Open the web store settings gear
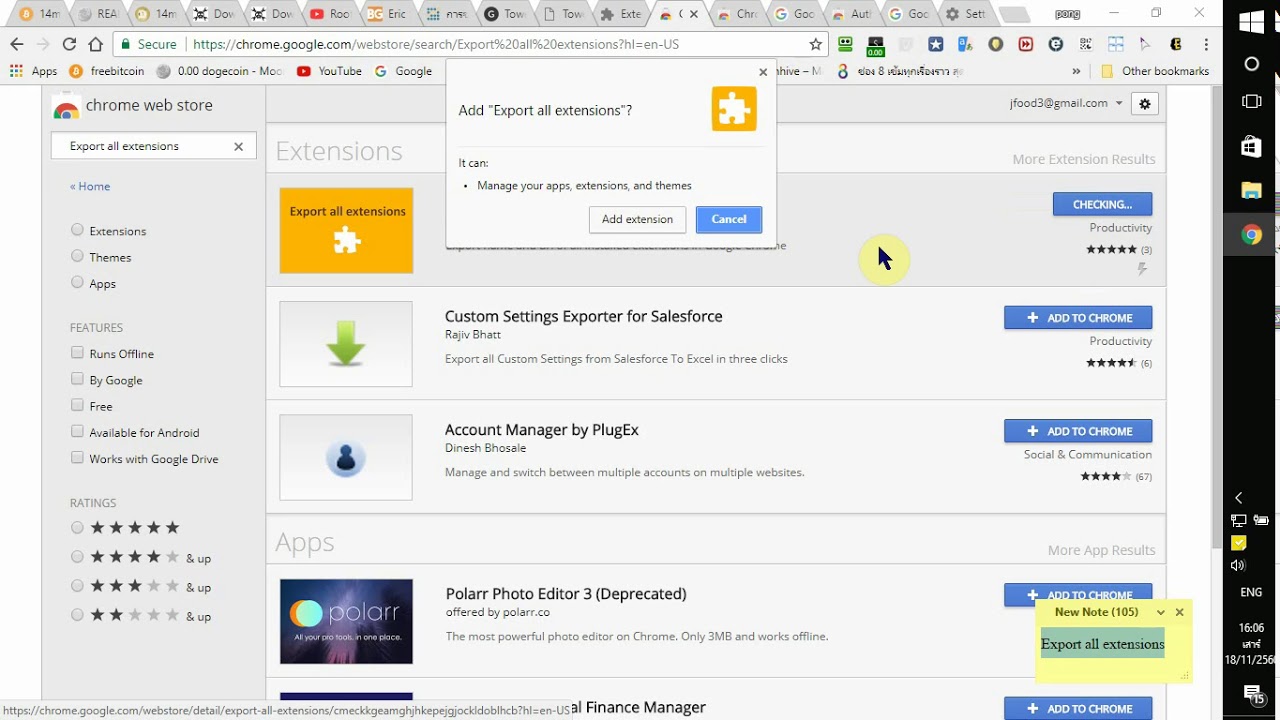 coord(1145,103)
